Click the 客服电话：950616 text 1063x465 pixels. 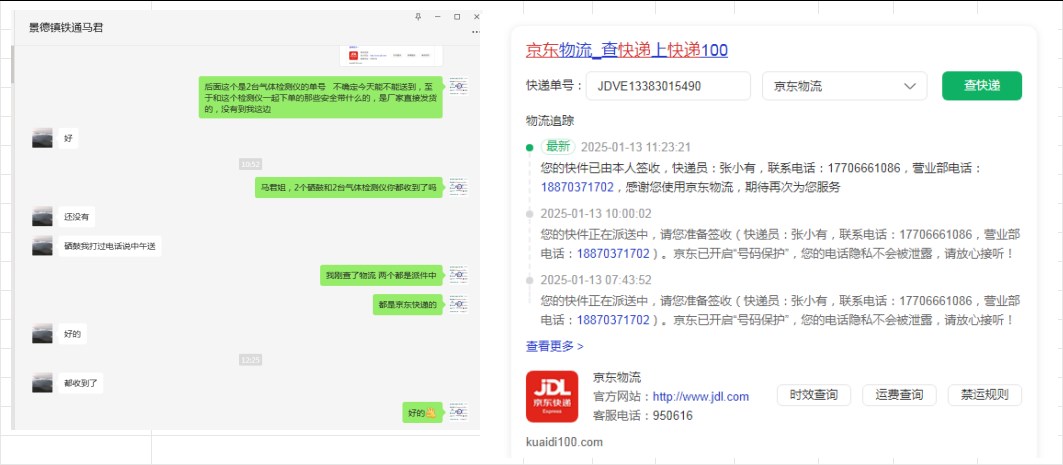pyautogui.click(x=643, y=416)
